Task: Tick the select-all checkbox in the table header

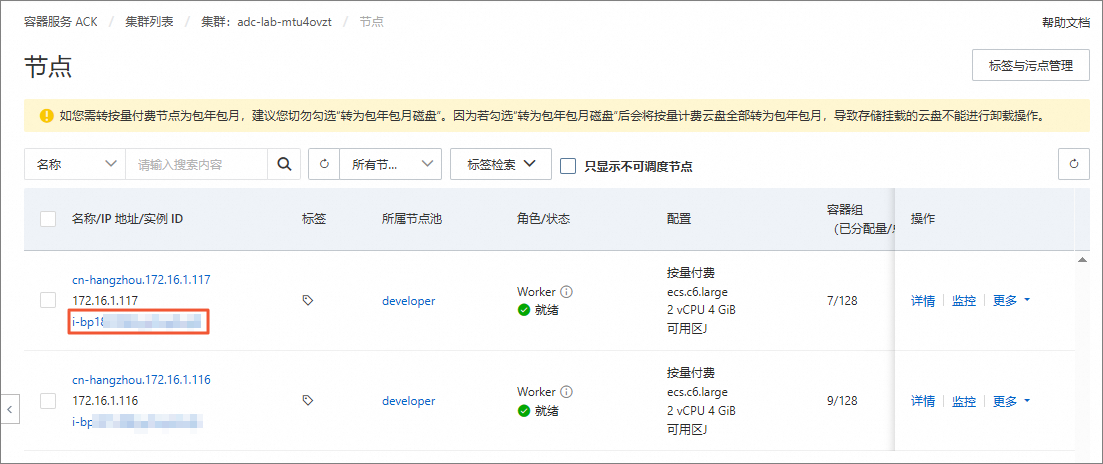Action: 48,219
